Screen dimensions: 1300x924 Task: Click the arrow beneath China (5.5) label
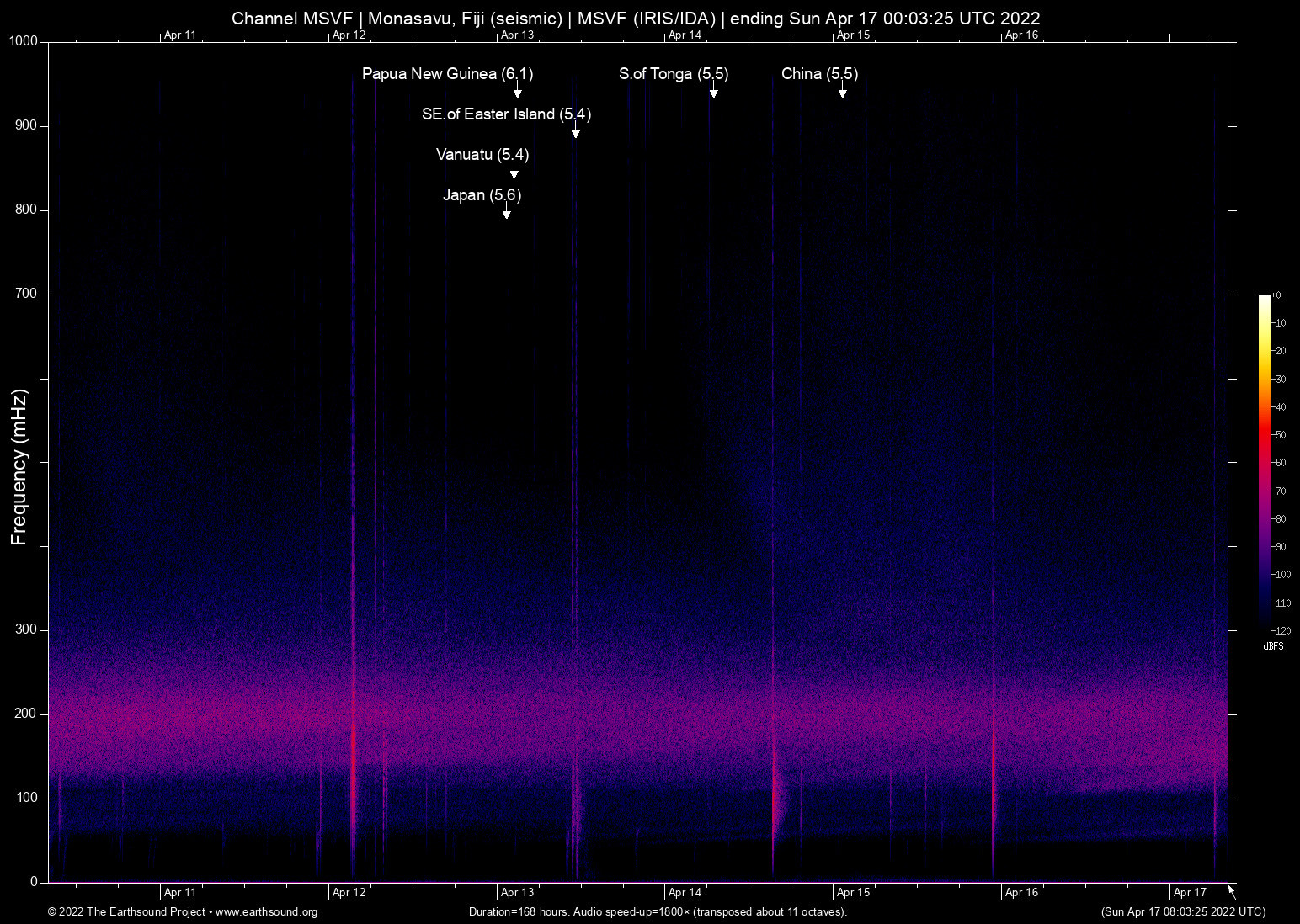842,93
